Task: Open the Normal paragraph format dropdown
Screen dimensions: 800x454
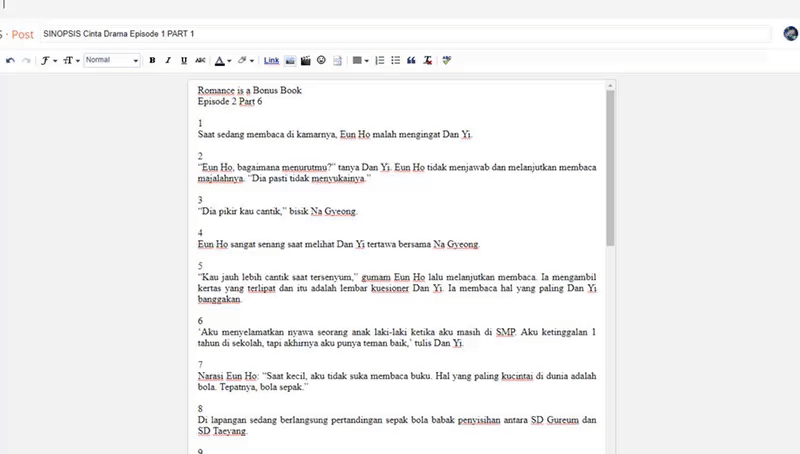Action: [112, 60]
